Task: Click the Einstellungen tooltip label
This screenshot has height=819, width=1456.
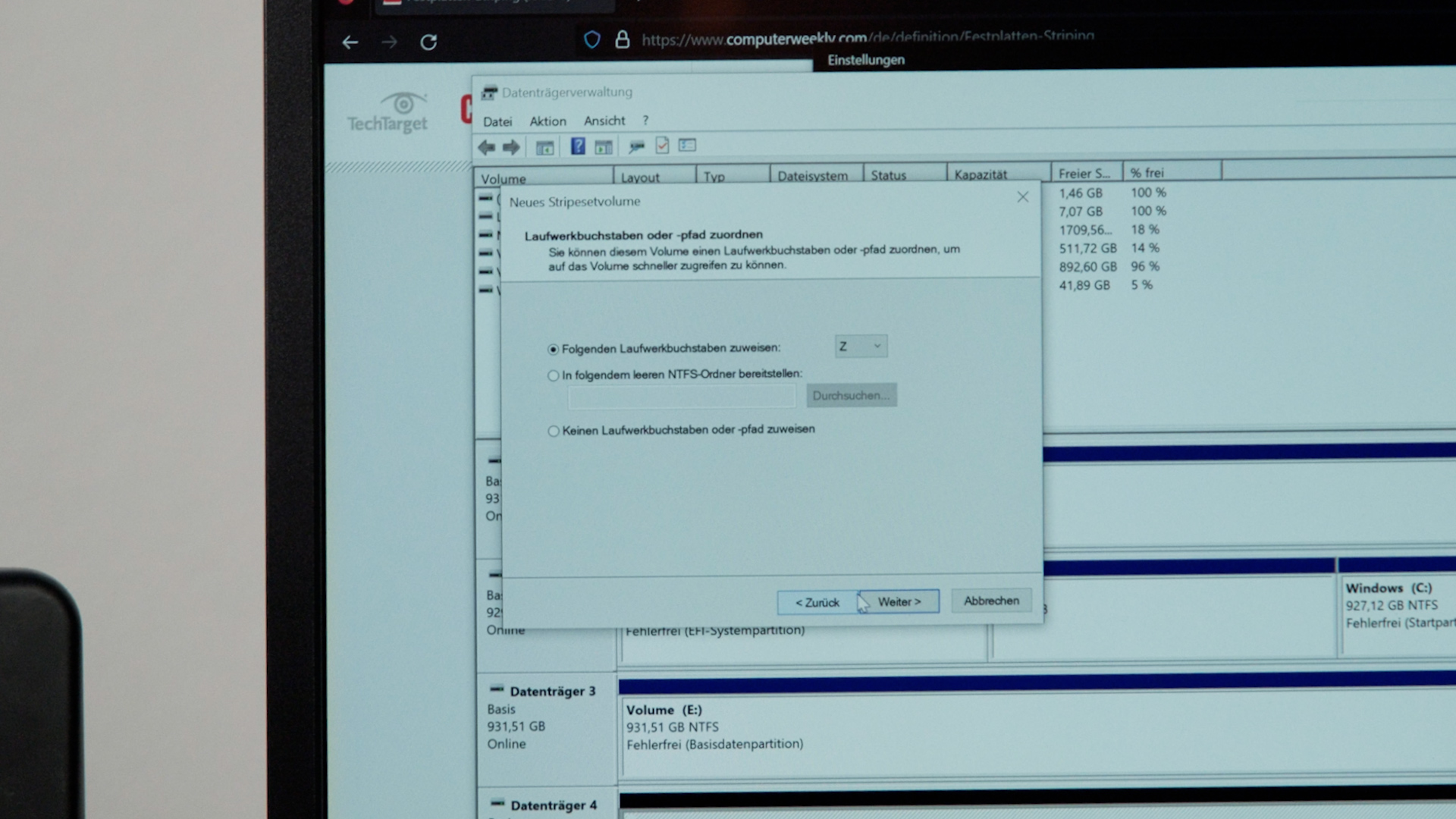Action: (866, 60)
